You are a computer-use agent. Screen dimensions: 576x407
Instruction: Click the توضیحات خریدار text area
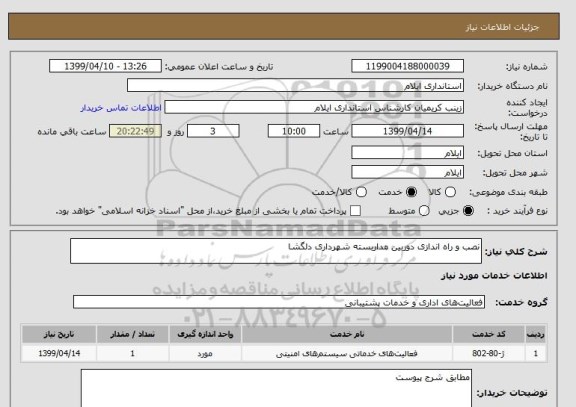[x=276, y=389]
